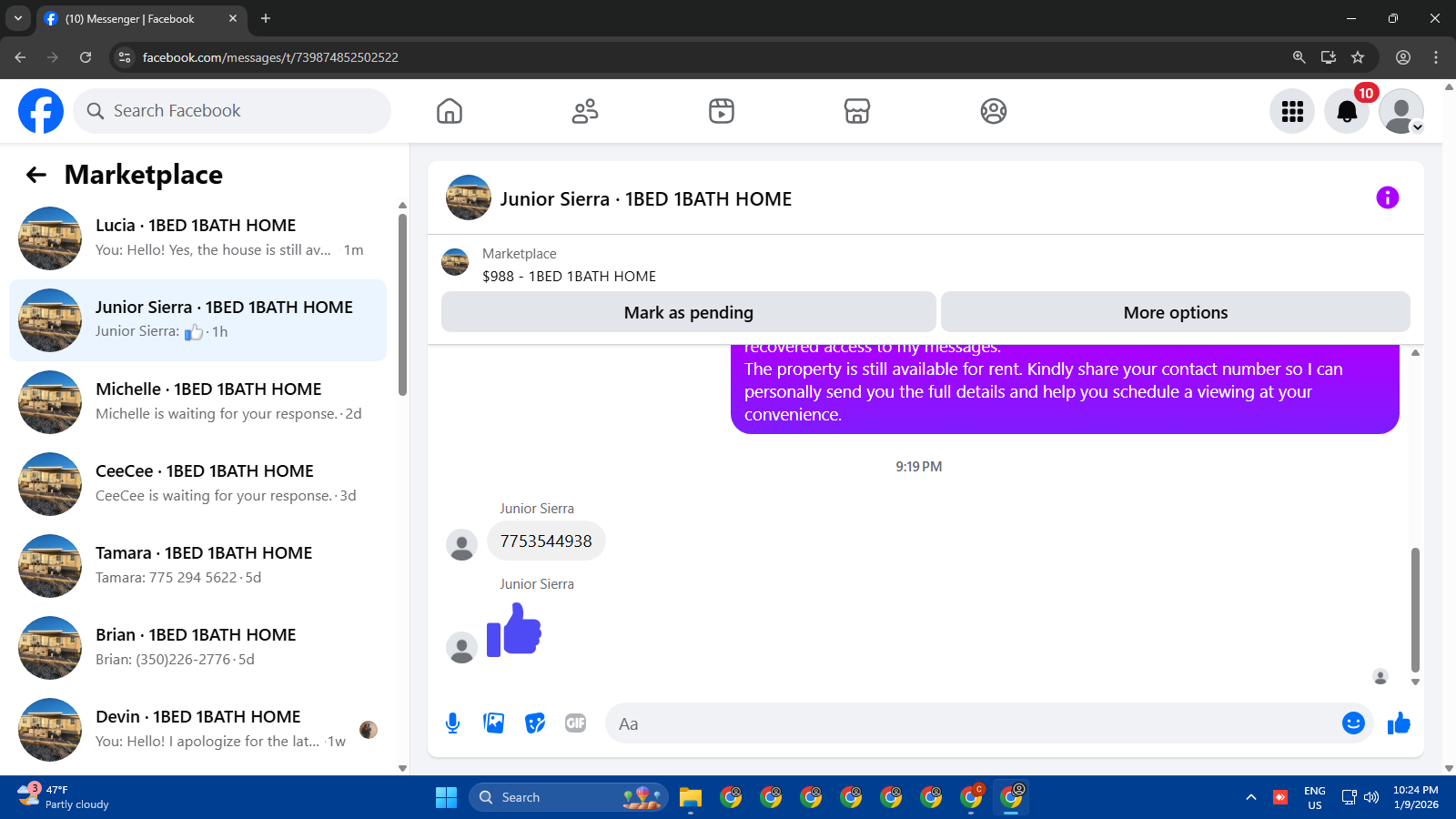Reload the page
The image size is (1456, 819).
pyautogui.click(x=86, y=57)
